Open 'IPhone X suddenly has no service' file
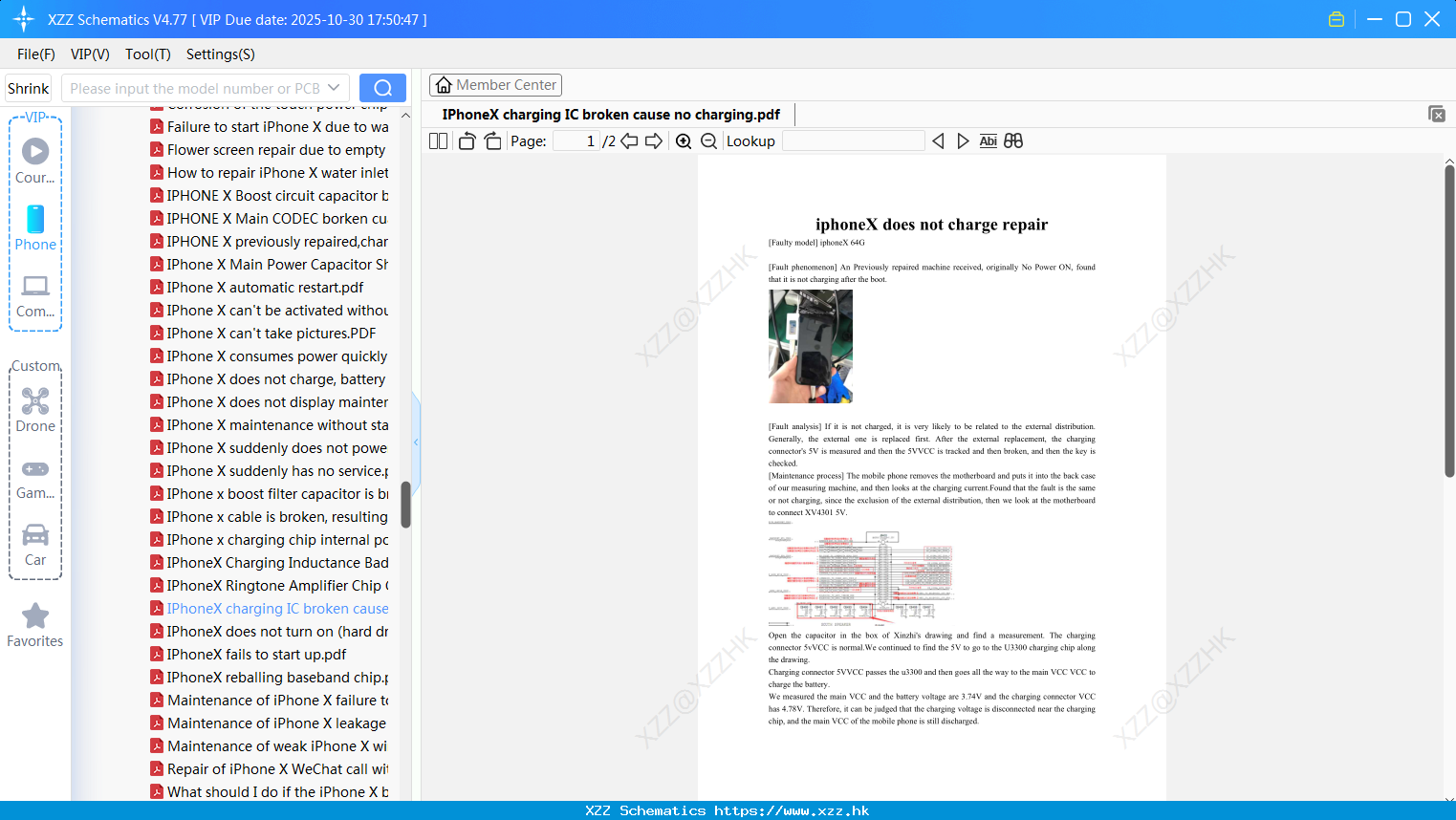 [x=270, y=471]
